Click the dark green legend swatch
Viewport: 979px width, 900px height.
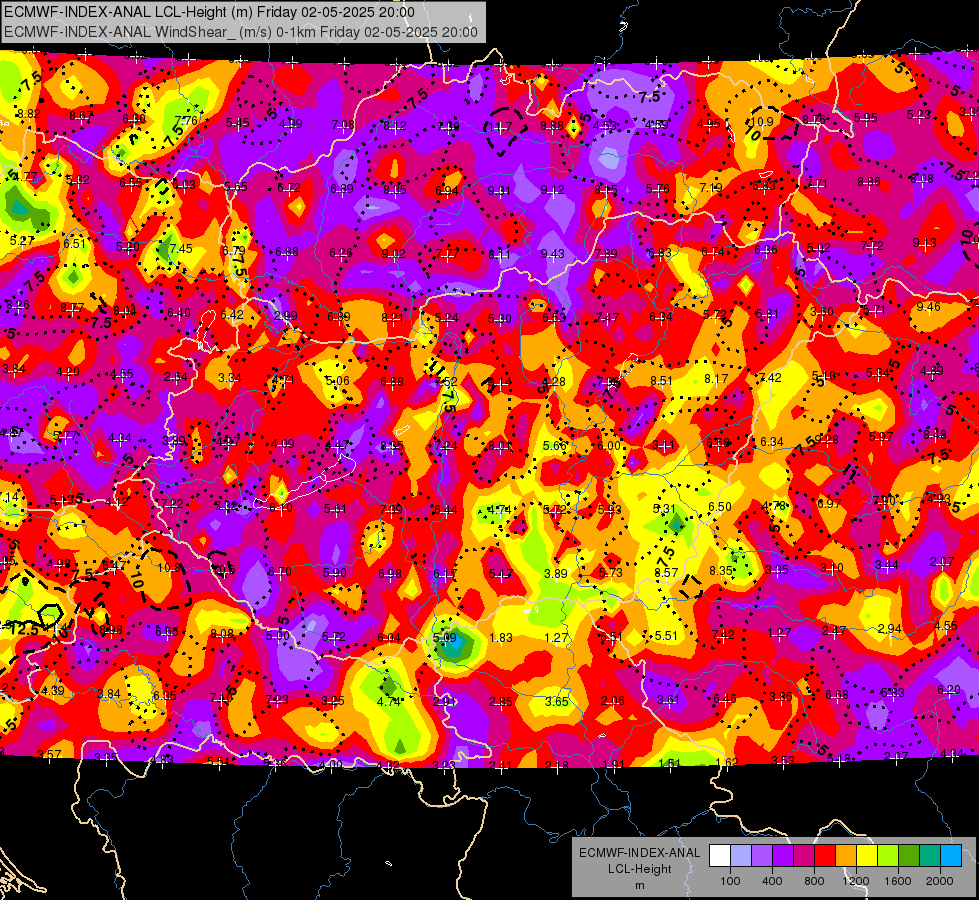908,856
